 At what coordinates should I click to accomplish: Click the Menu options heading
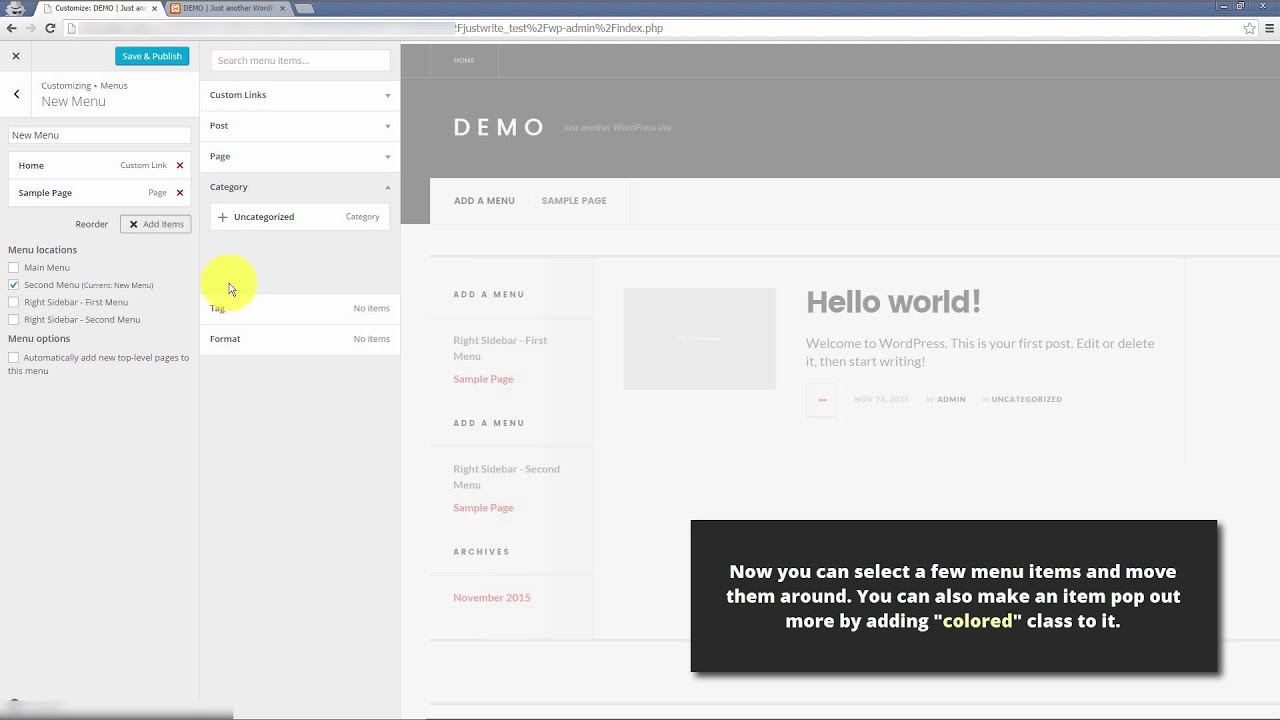point(39,339)
